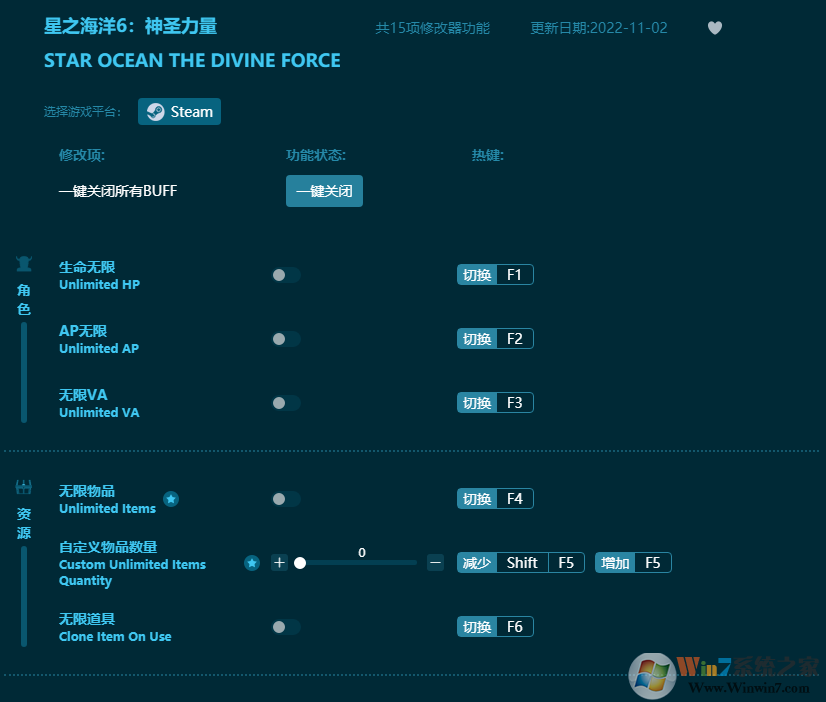Click the 'STAR OCEAN THE DIVINE FORCE' title
Image resolution: width=826 pixels, height=702 pixels.
pyautogui.click(x=192, y=61)
